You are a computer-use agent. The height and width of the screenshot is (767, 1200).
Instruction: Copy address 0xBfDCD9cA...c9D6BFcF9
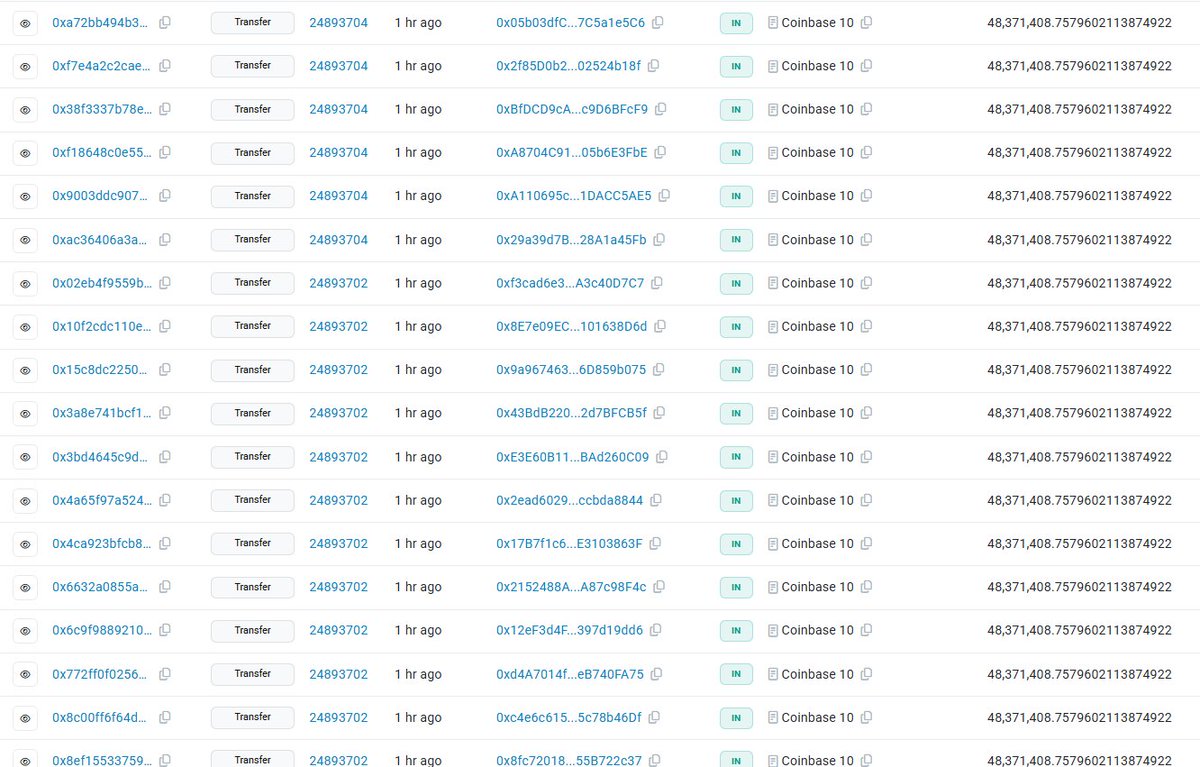click(660, 109)
